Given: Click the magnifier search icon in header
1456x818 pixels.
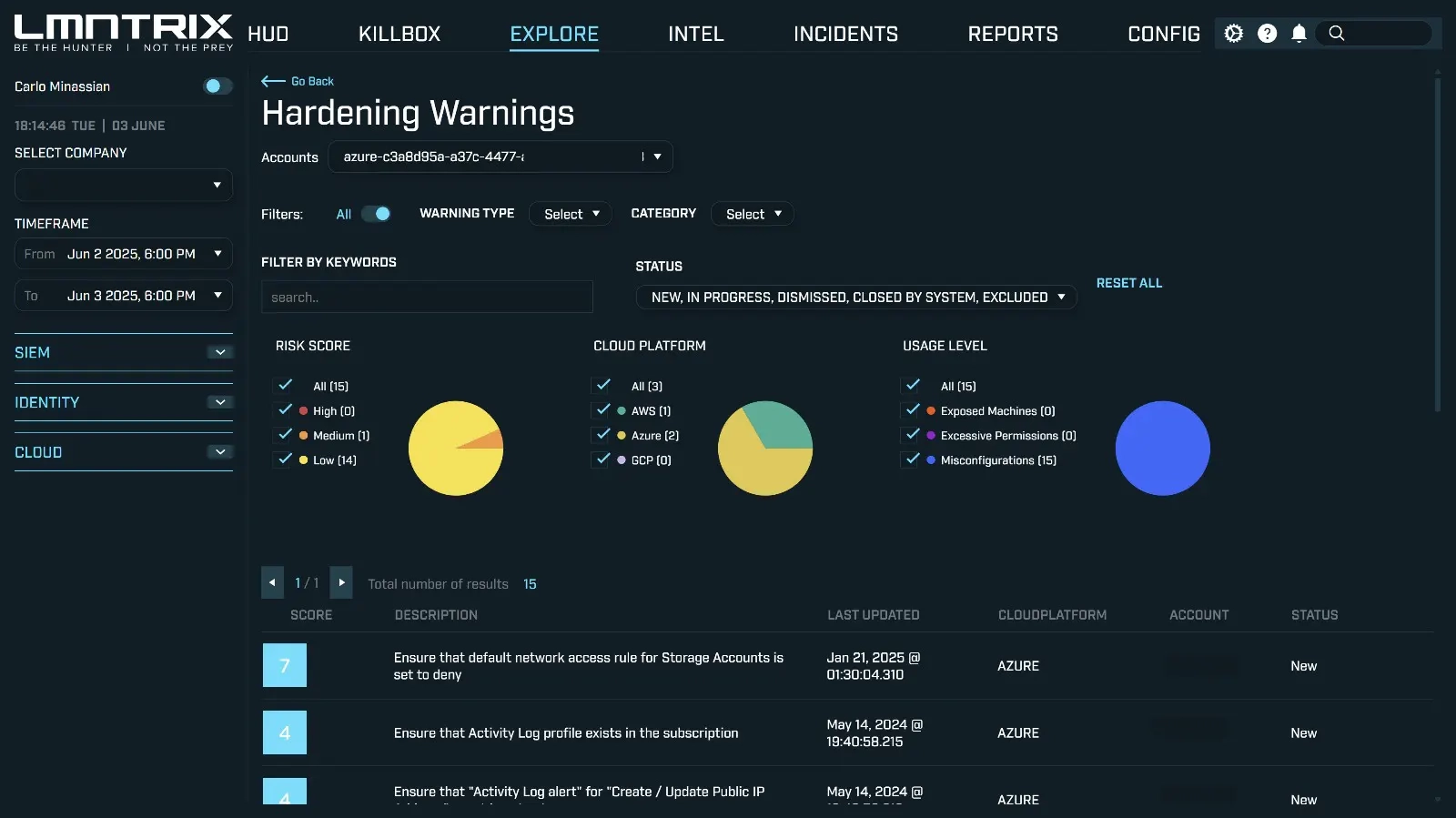Looking at the screenshot, I should (1336, 34).
